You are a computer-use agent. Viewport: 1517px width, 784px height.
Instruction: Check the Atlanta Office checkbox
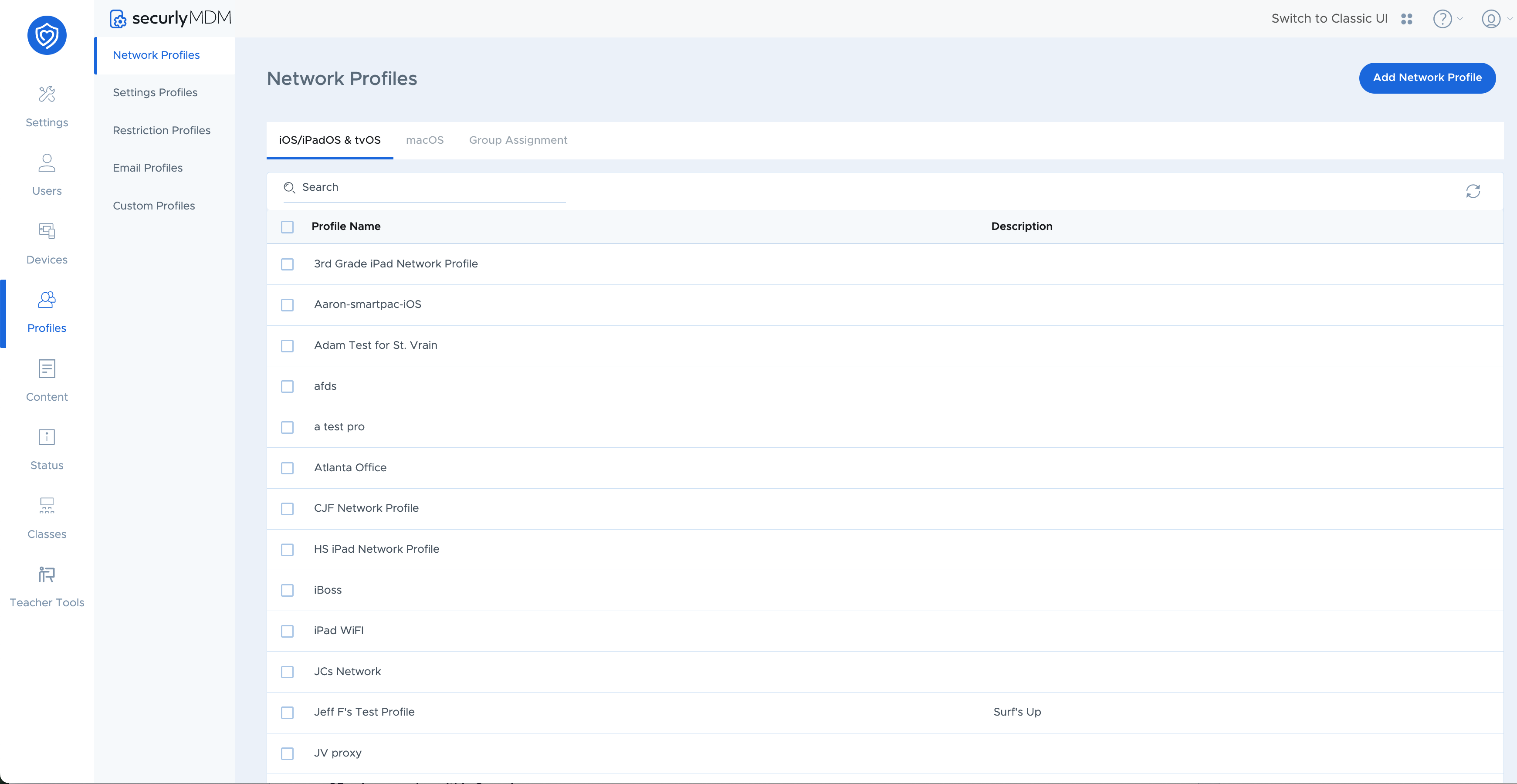click(x=288, y=468)
